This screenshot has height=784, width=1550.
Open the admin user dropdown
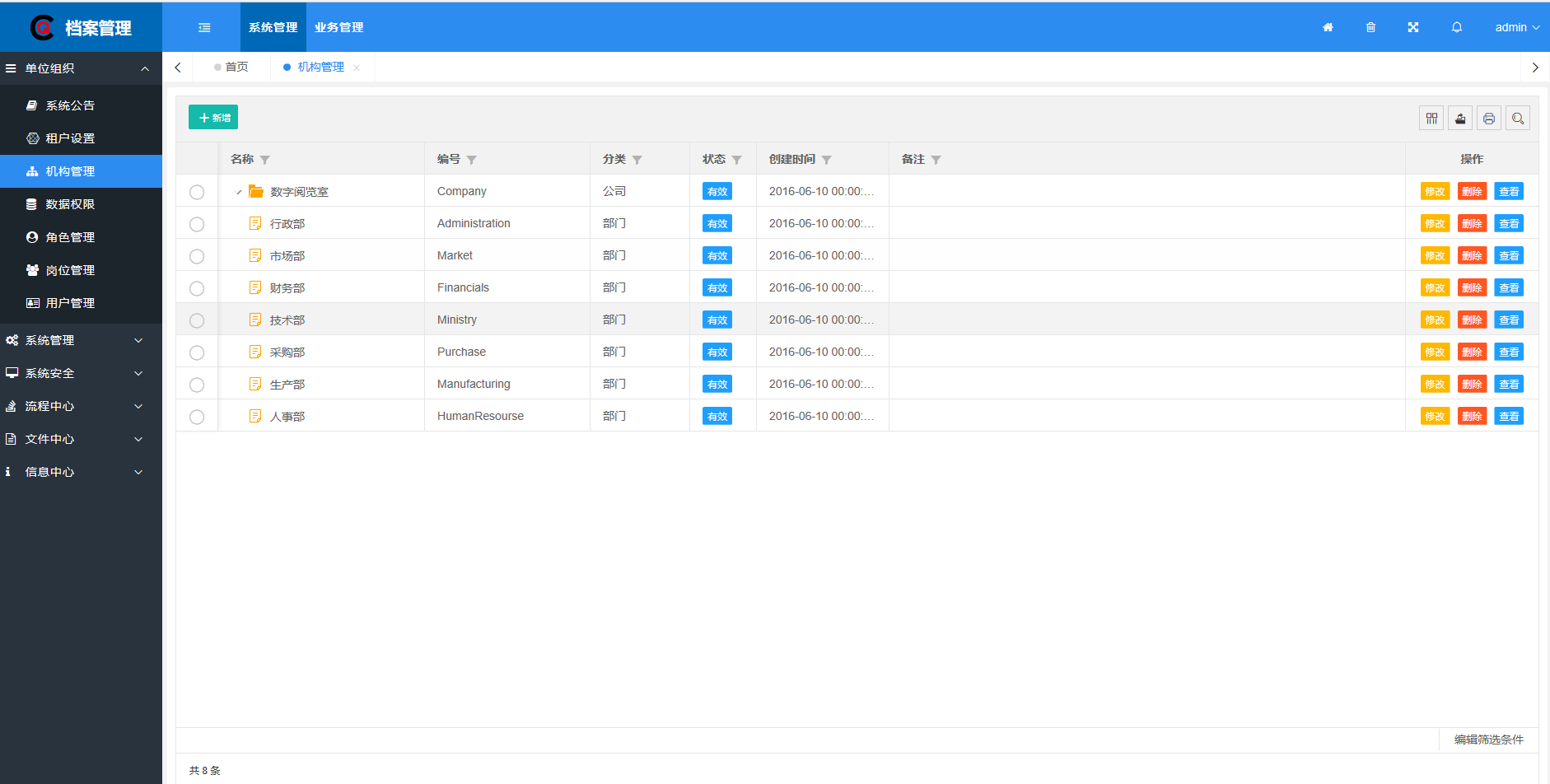(1516, 27)
